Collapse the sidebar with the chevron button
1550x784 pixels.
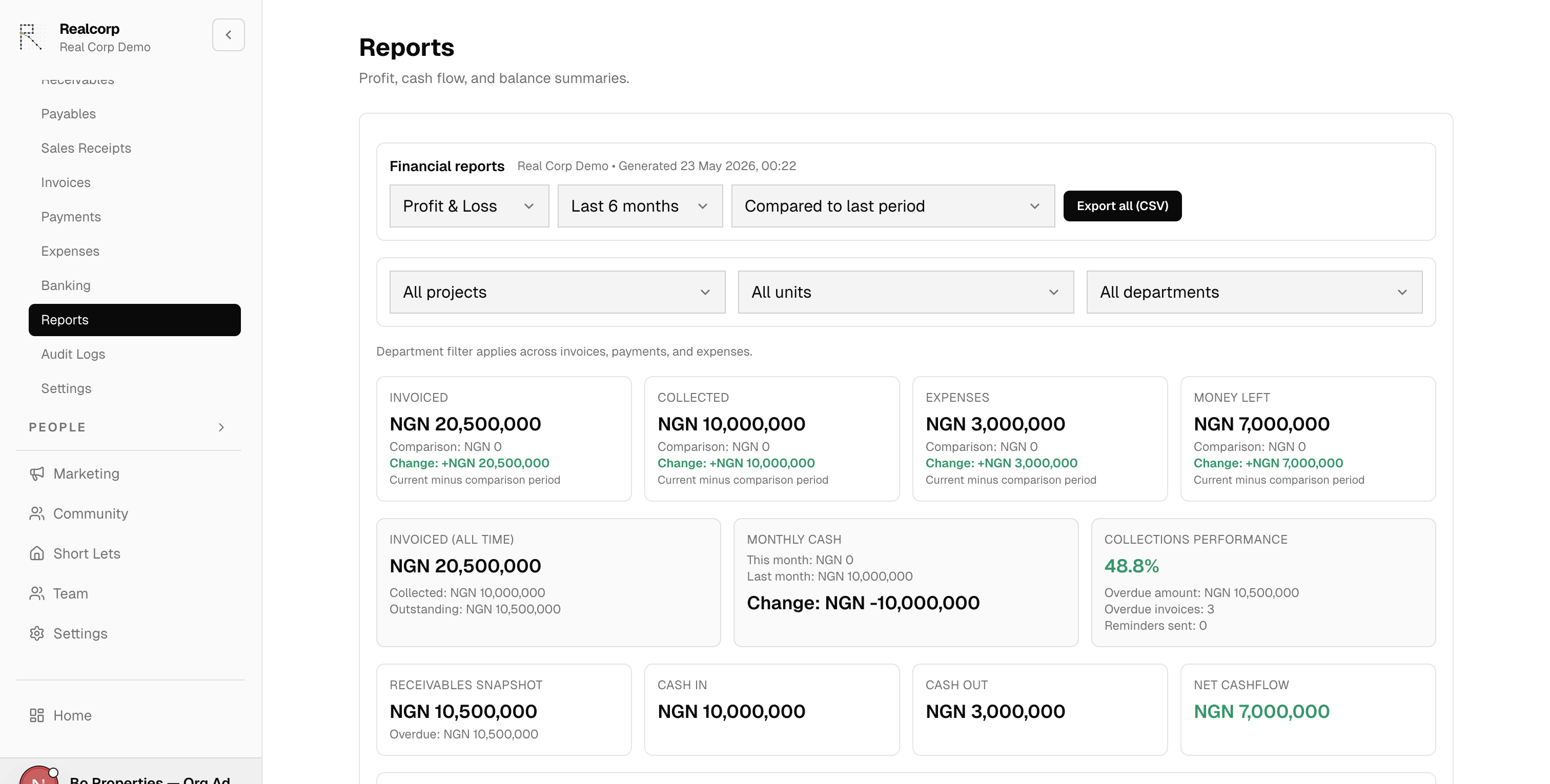click(228, 35)
